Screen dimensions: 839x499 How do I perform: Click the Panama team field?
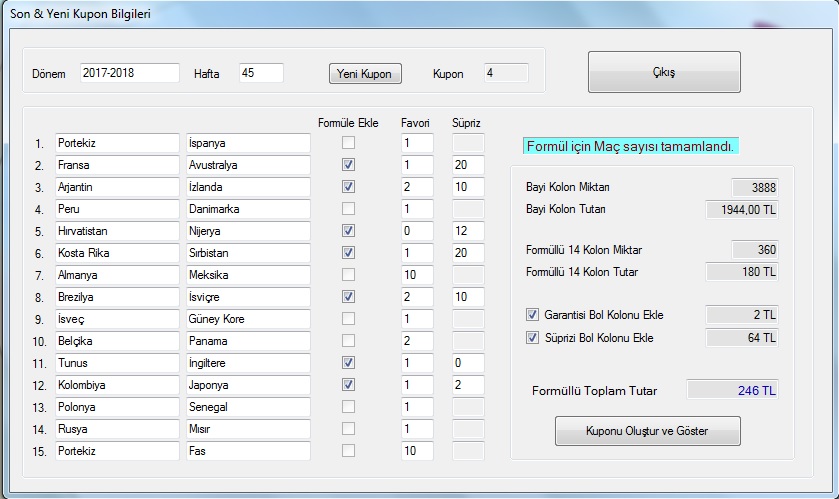[248, 341]
